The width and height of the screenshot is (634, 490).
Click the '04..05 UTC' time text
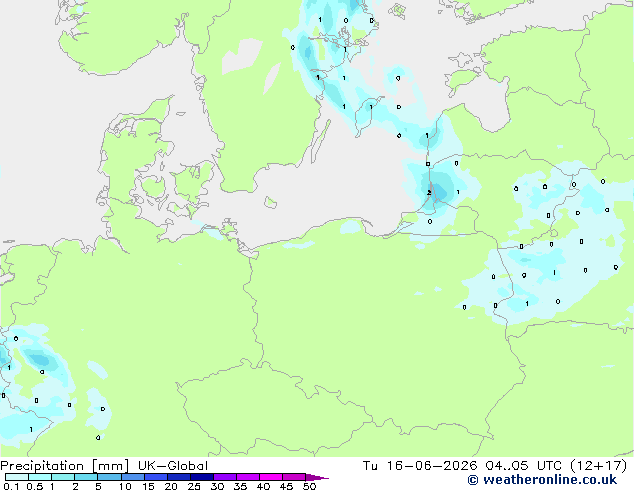(524, 466)
